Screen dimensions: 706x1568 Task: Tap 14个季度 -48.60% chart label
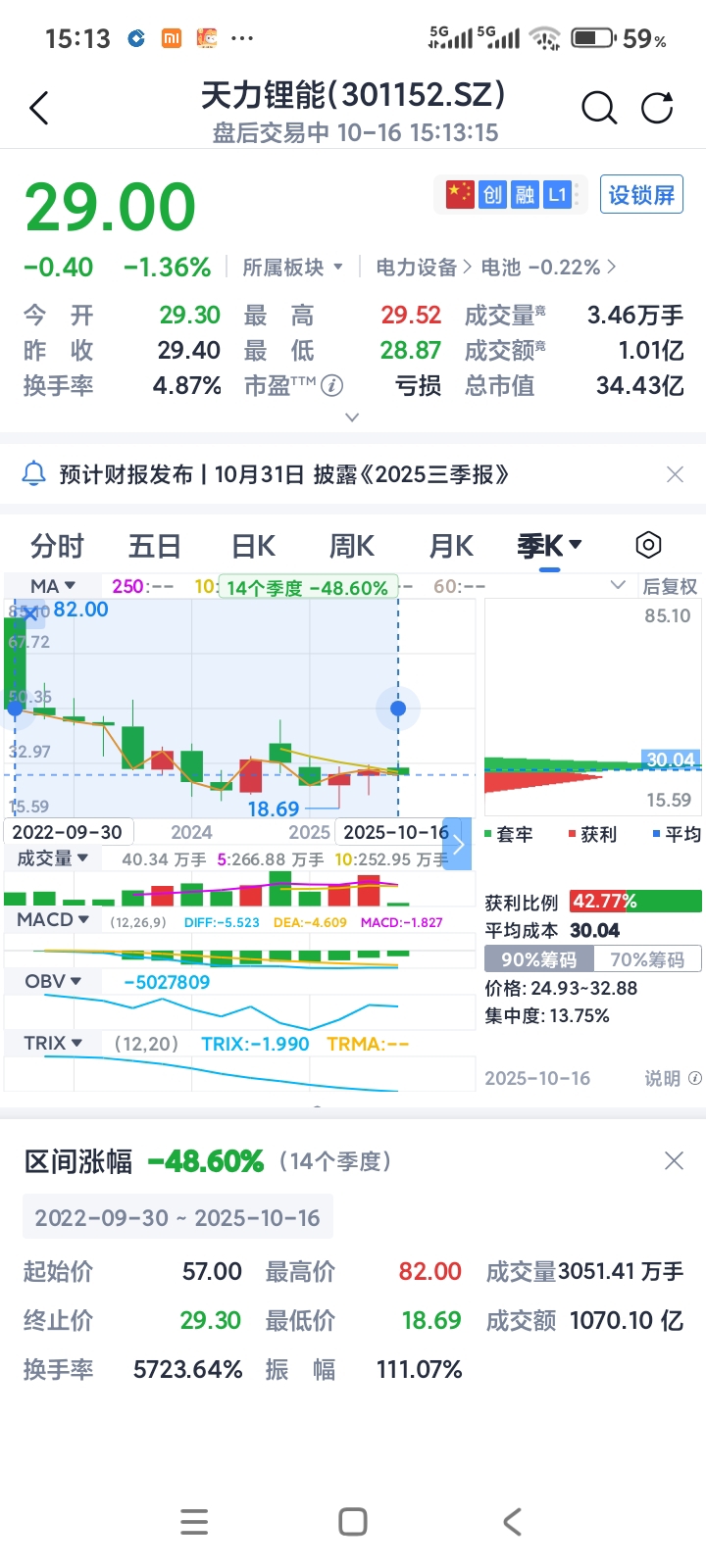coord(307,588)
